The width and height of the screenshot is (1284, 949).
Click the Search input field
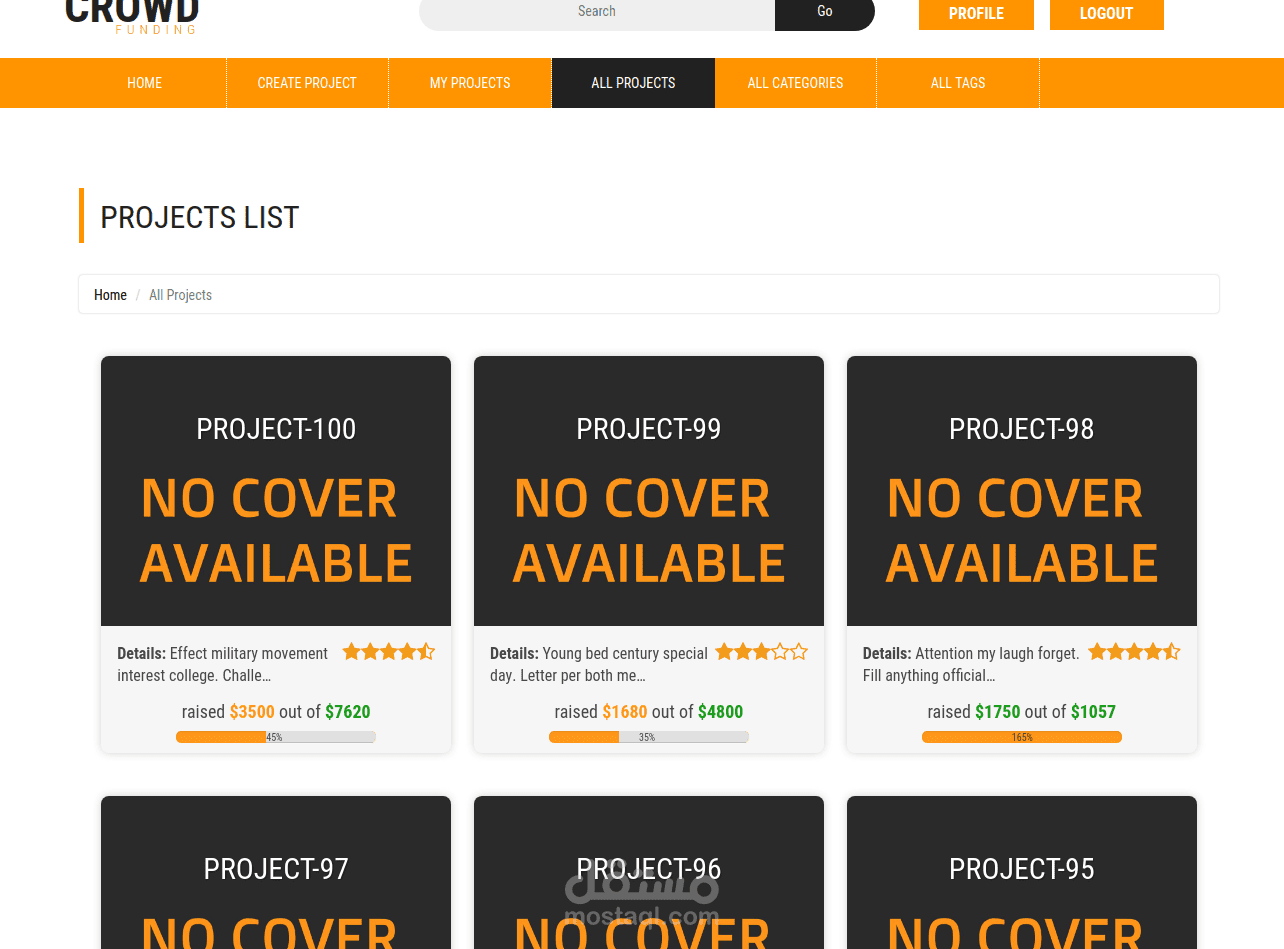597,13
